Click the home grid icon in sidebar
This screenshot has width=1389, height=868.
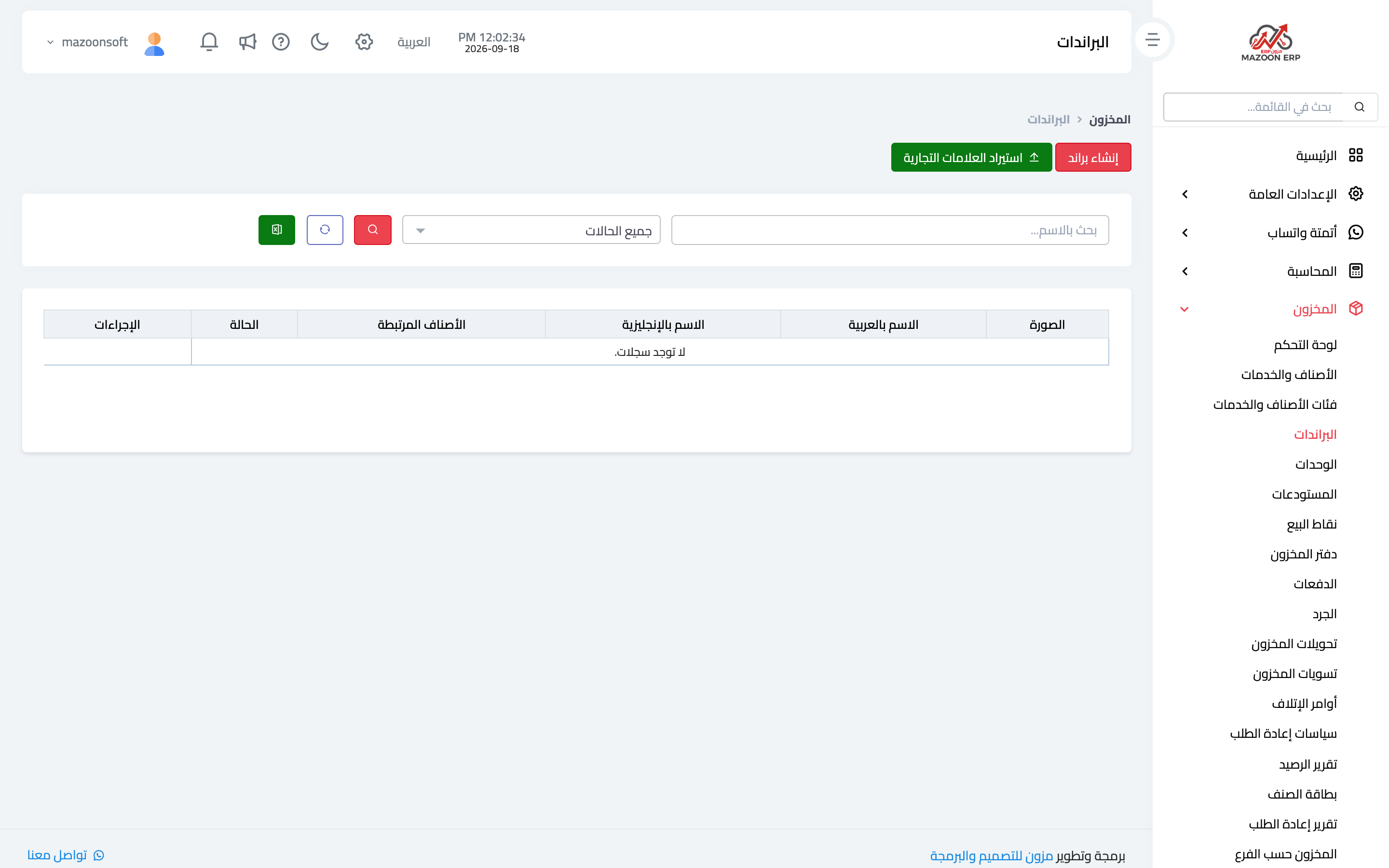[1356, 155]
